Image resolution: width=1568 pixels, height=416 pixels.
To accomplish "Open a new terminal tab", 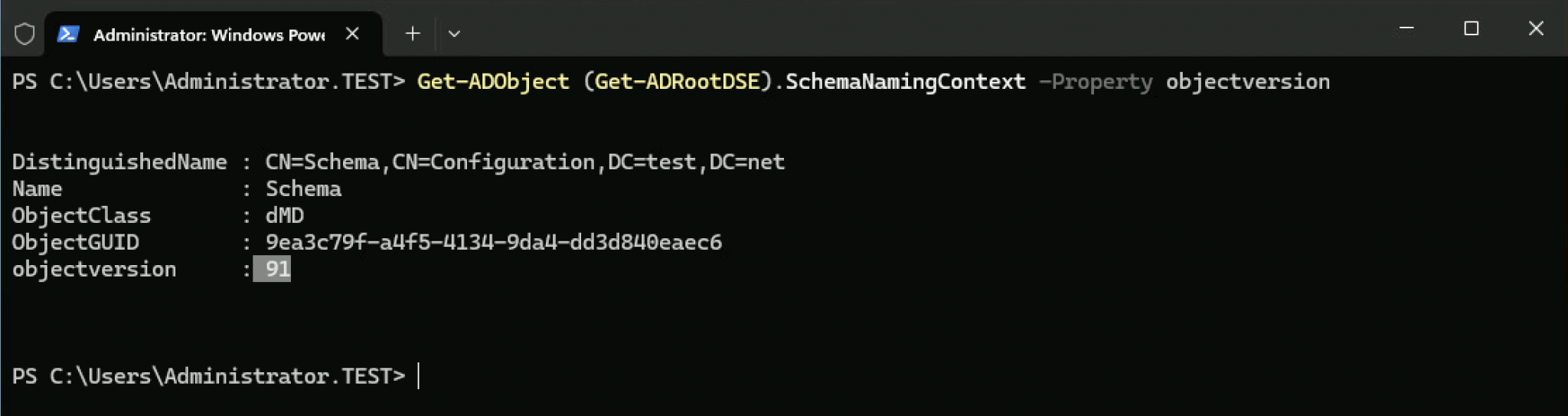I will pos(413,34).
